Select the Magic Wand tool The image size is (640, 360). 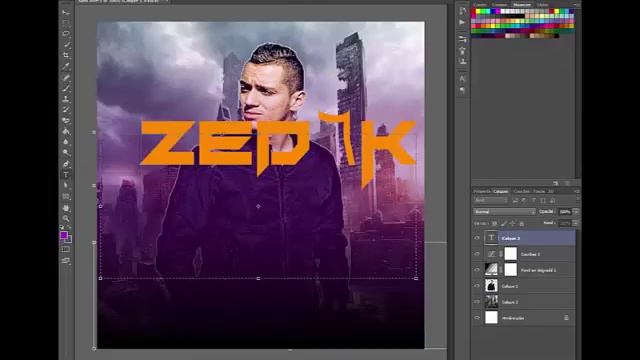coord(66,44)
